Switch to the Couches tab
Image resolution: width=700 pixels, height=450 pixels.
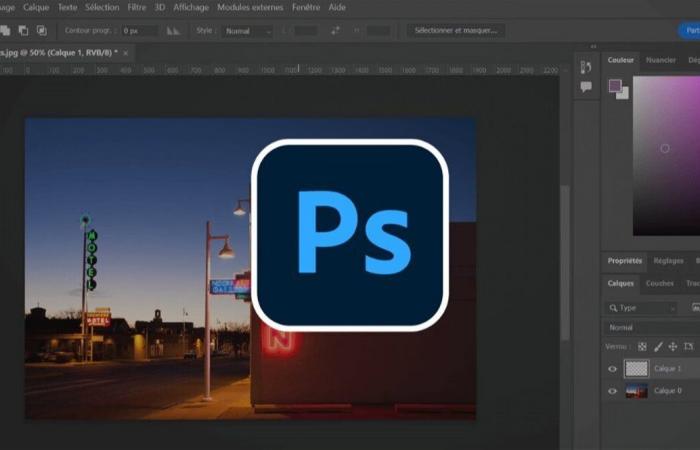(659, 283)
